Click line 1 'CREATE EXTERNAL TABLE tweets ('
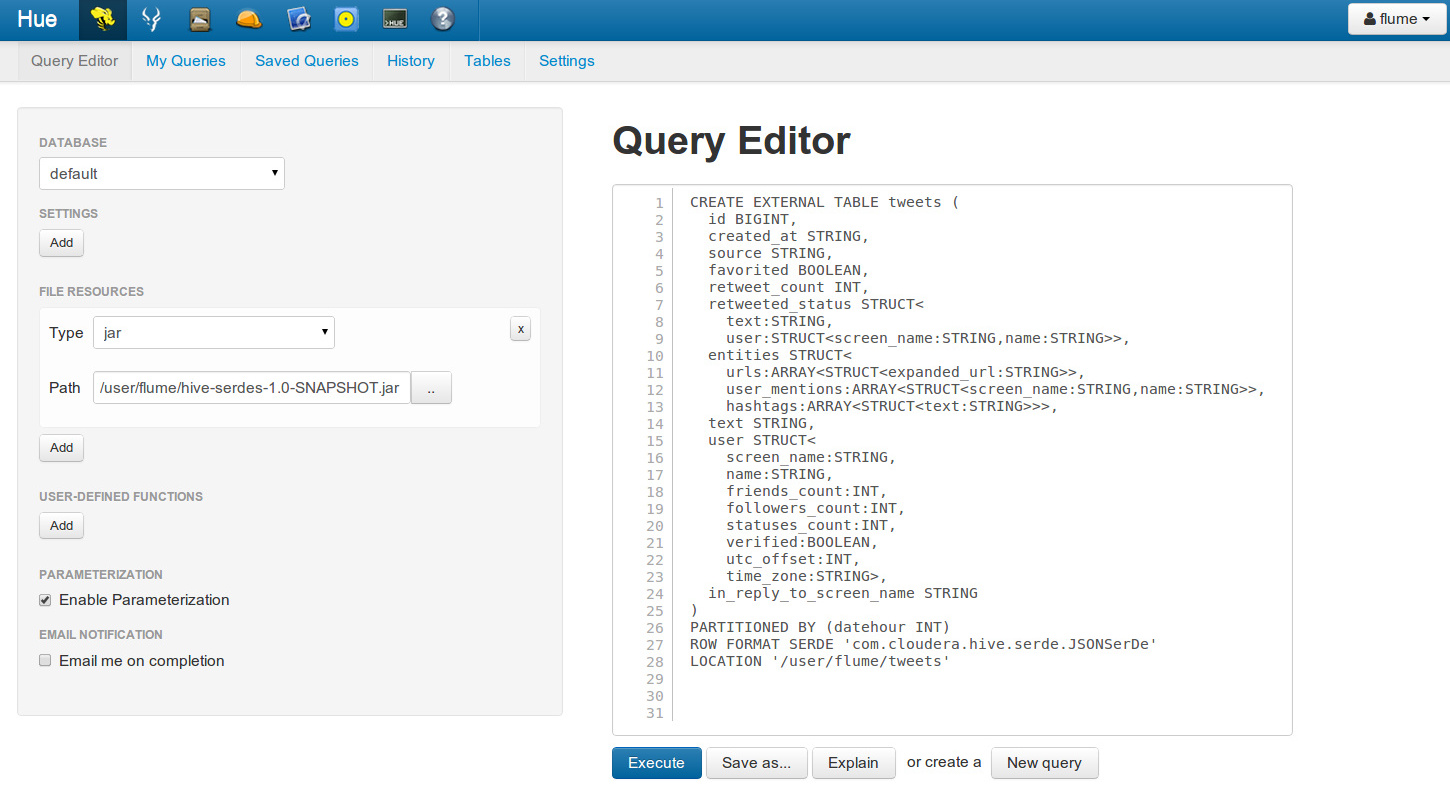The image size is (1450, 788). [x=824, y=203]
